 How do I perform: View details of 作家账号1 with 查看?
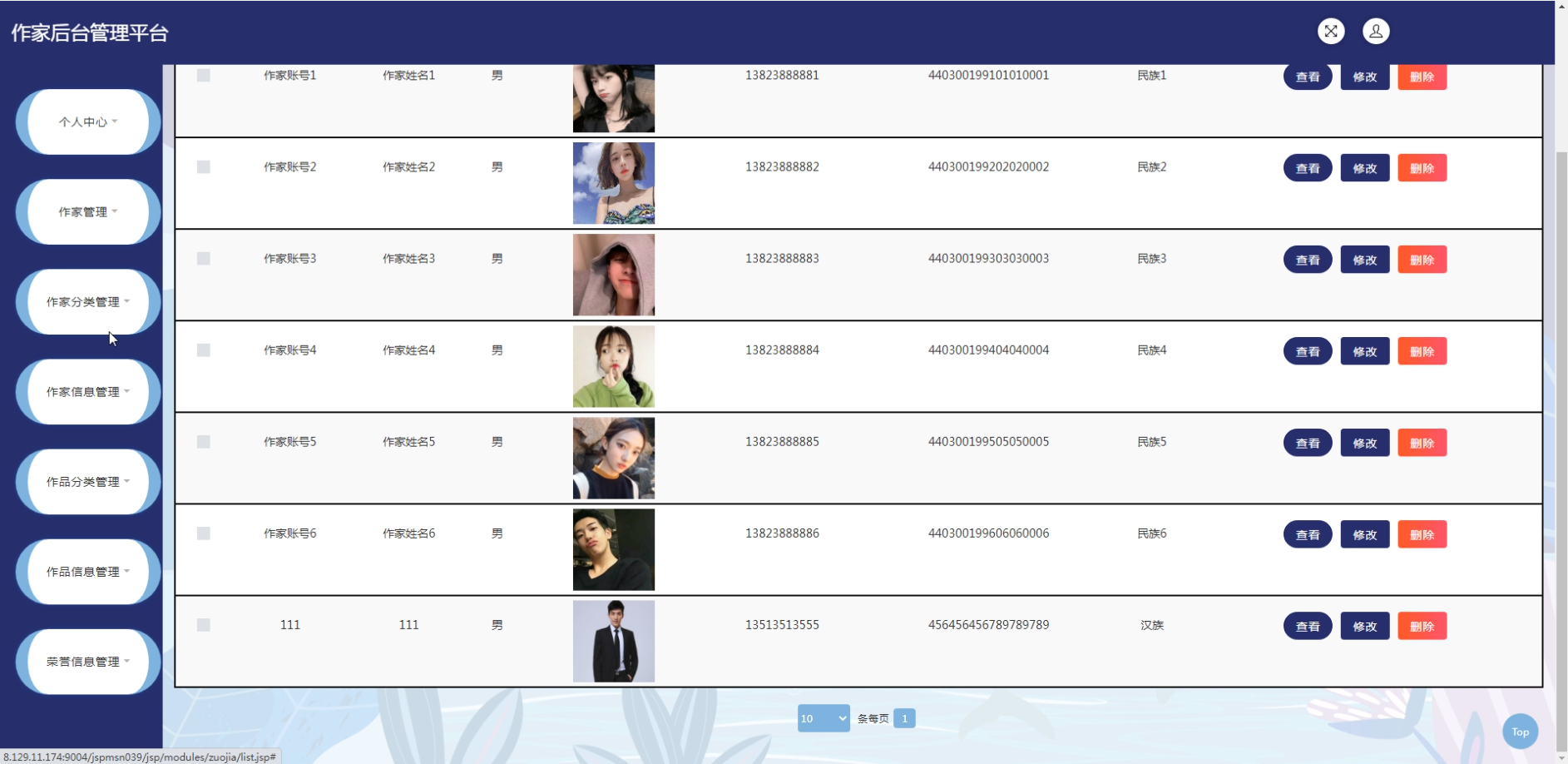pyautogui.click(x=1308, y=77)
